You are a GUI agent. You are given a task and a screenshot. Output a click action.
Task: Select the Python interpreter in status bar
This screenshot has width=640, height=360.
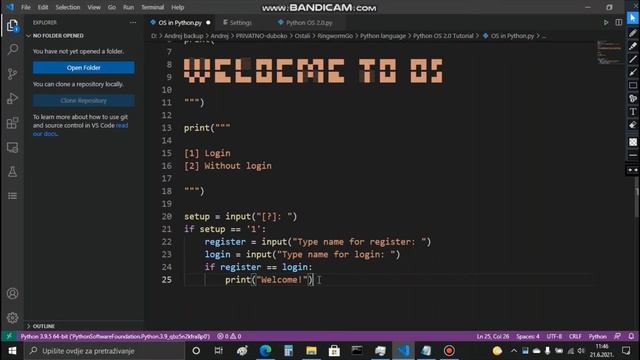pyautogui.click(x=115, y=336)
